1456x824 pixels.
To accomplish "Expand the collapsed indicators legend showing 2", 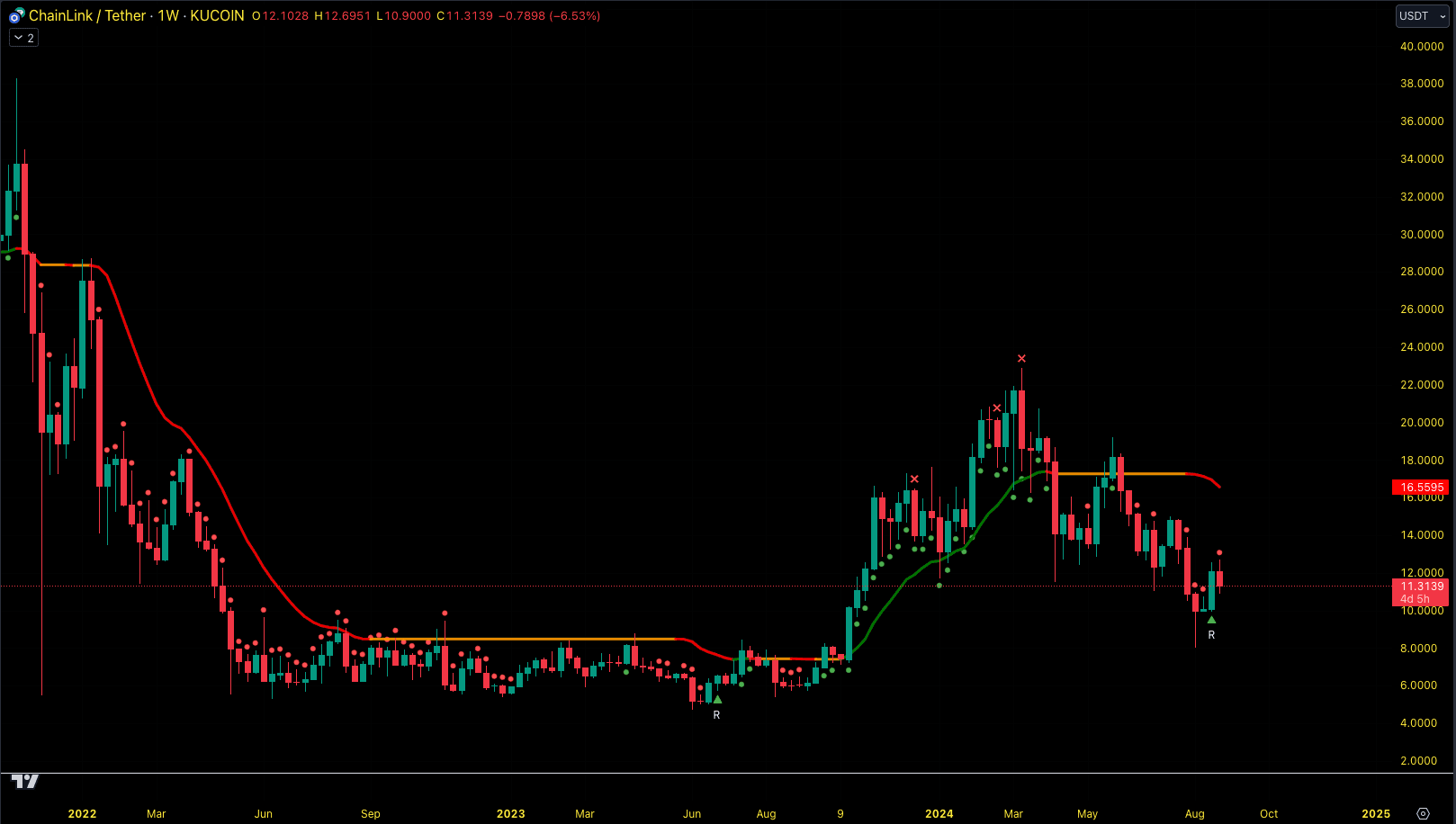I will coord(23,38).
